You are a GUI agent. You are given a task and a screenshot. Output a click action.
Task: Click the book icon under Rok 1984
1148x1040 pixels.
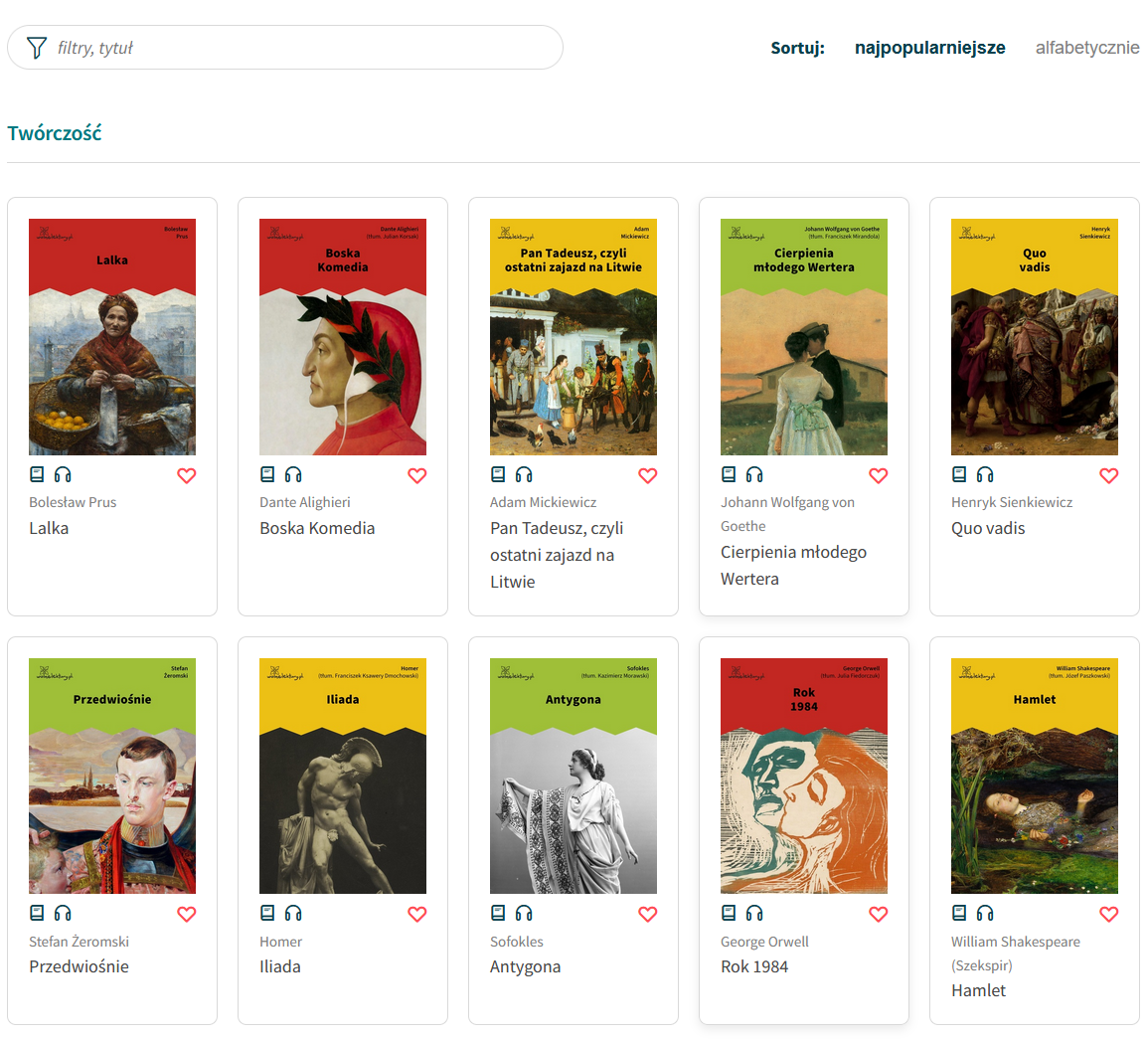point(729,913)
